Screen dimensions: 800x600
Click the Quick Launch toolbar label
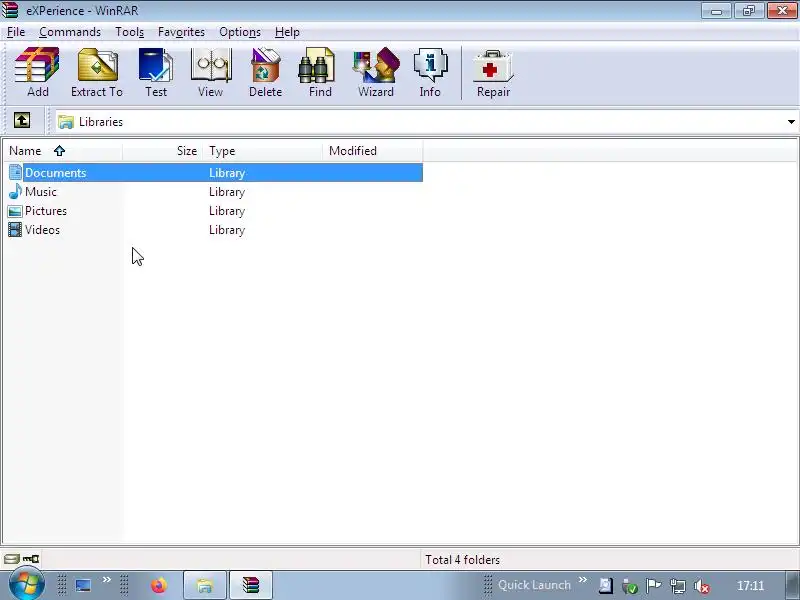[x=534, y=585]
